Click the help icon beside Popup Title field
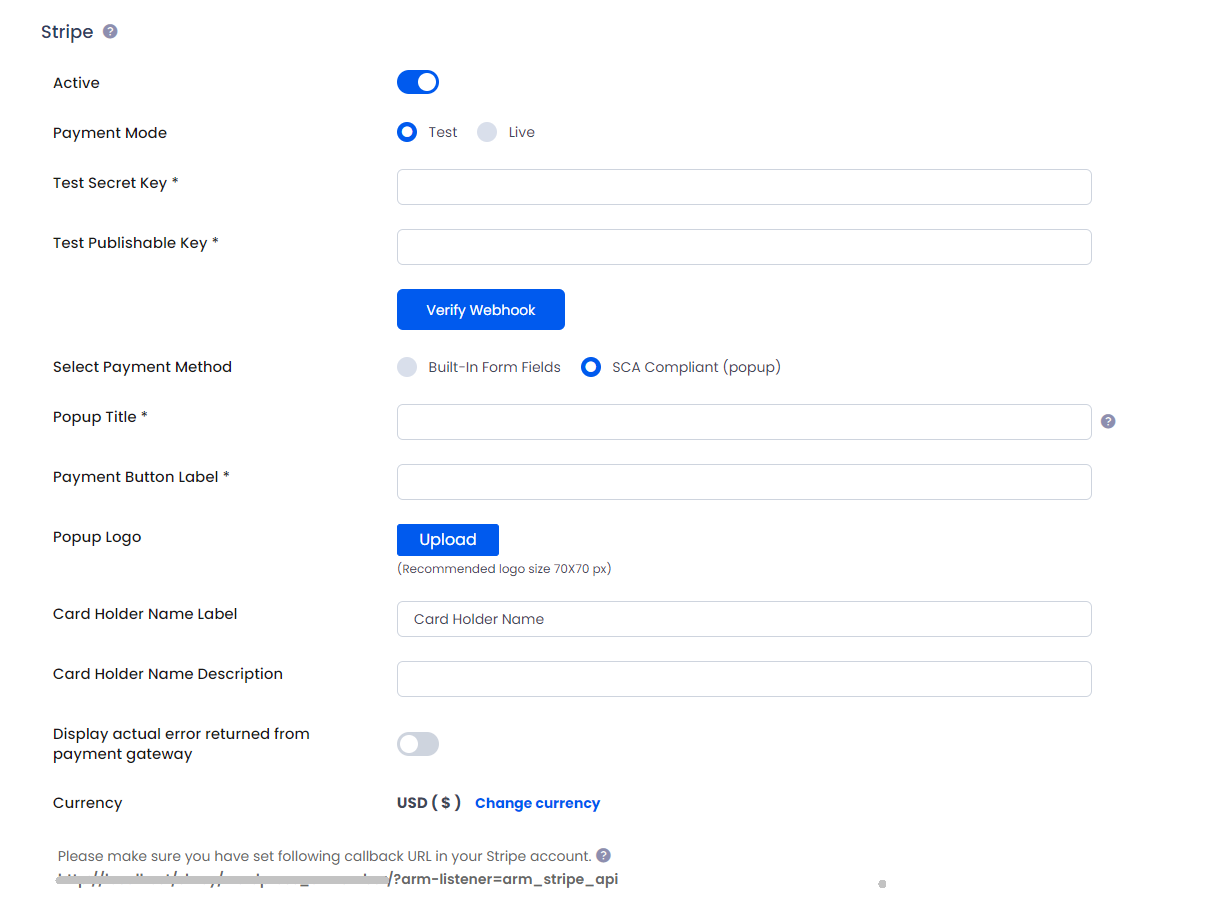1217x909 pixels. (x=1108, y=421)
